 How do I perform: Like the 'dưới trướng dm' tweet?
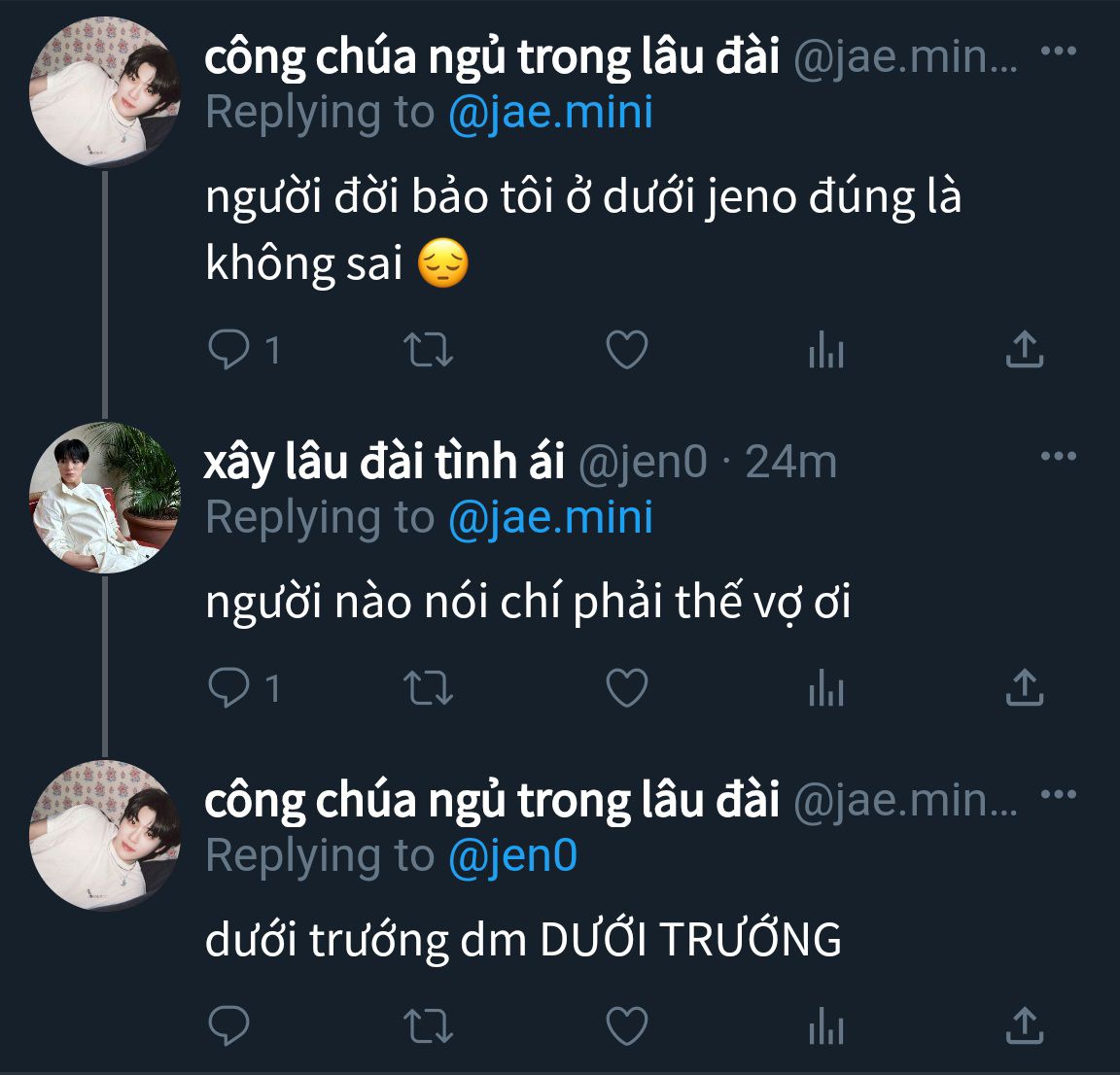(x=626, y=1025)
